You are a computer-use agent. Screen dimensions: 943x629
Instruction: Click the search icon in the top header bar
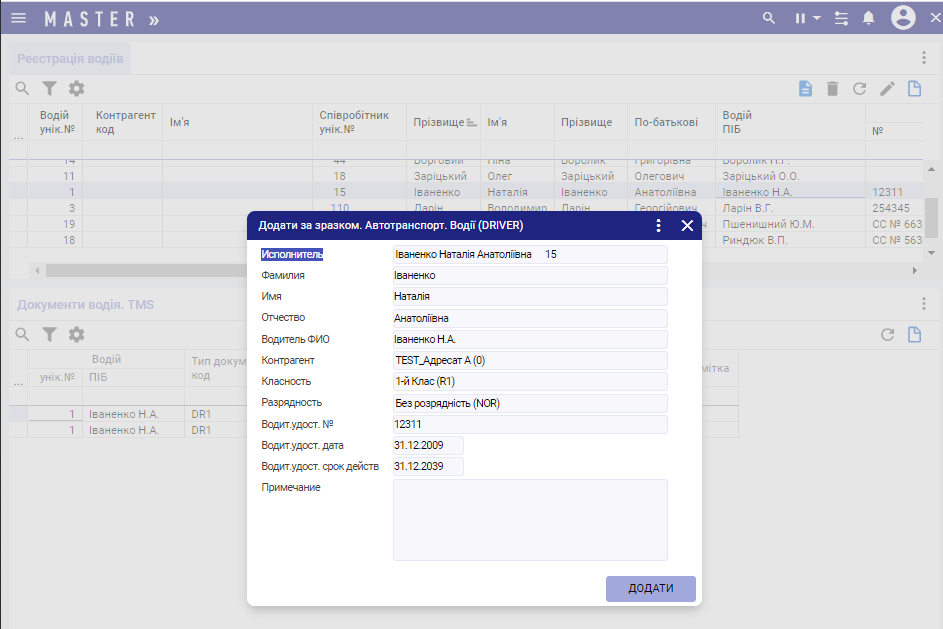click(x=769, y=18)
